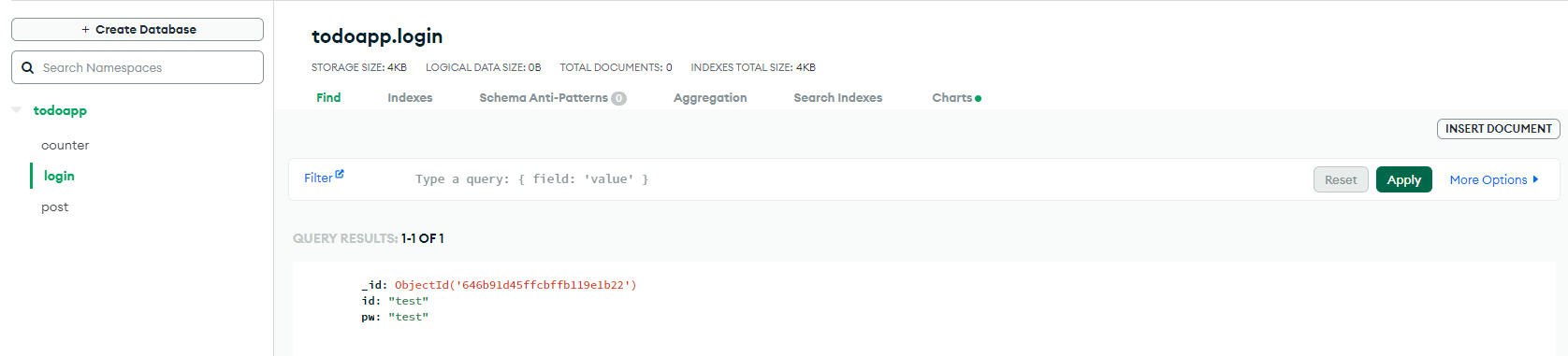Open the Schema Anti-Patterns tab
Screen dimensions: 1568x356
(x=553, y=97)
